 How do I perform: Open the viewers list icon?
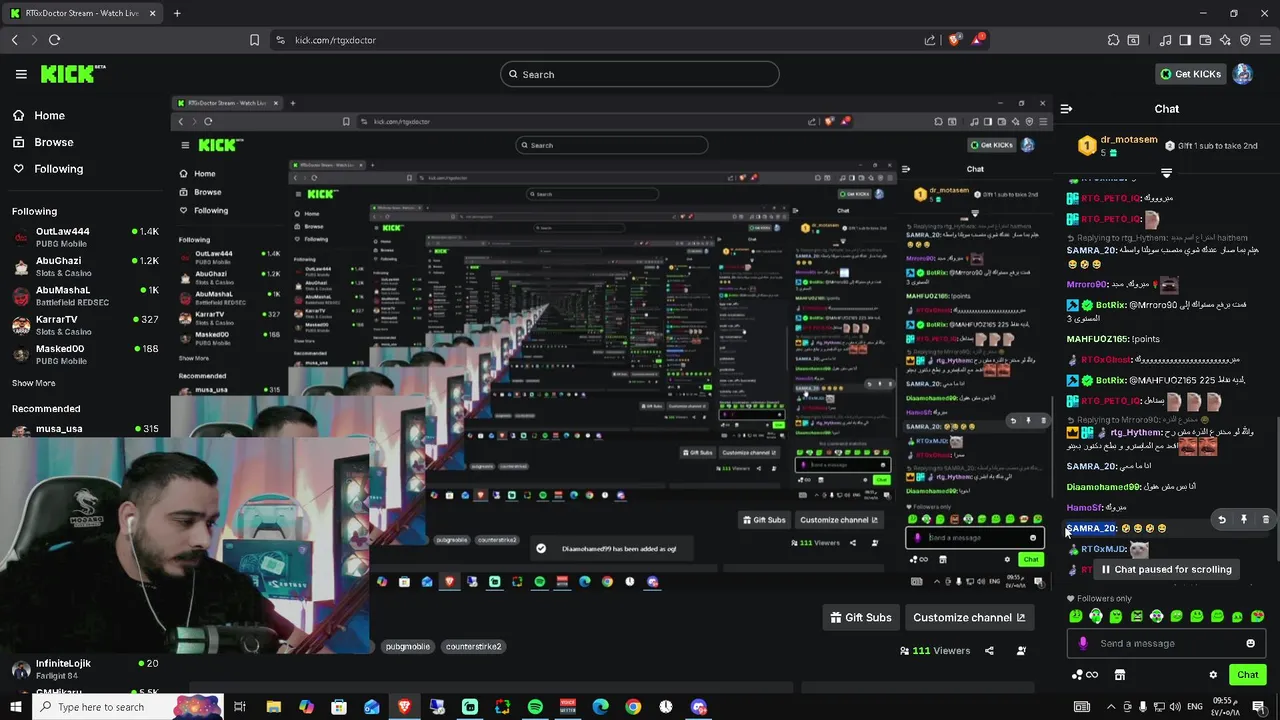[x=1021, y=651]
